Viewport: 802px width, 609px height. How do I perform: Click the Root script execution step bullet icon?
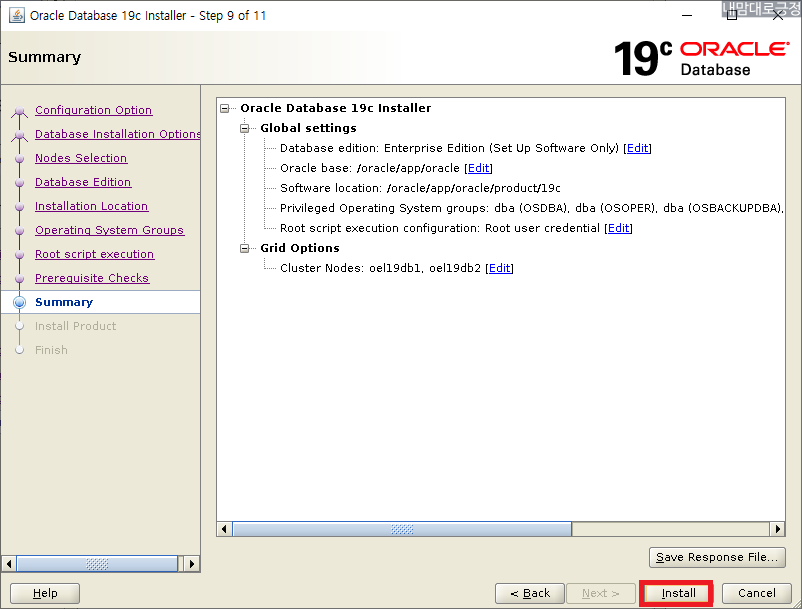click(x=19, y=255)
